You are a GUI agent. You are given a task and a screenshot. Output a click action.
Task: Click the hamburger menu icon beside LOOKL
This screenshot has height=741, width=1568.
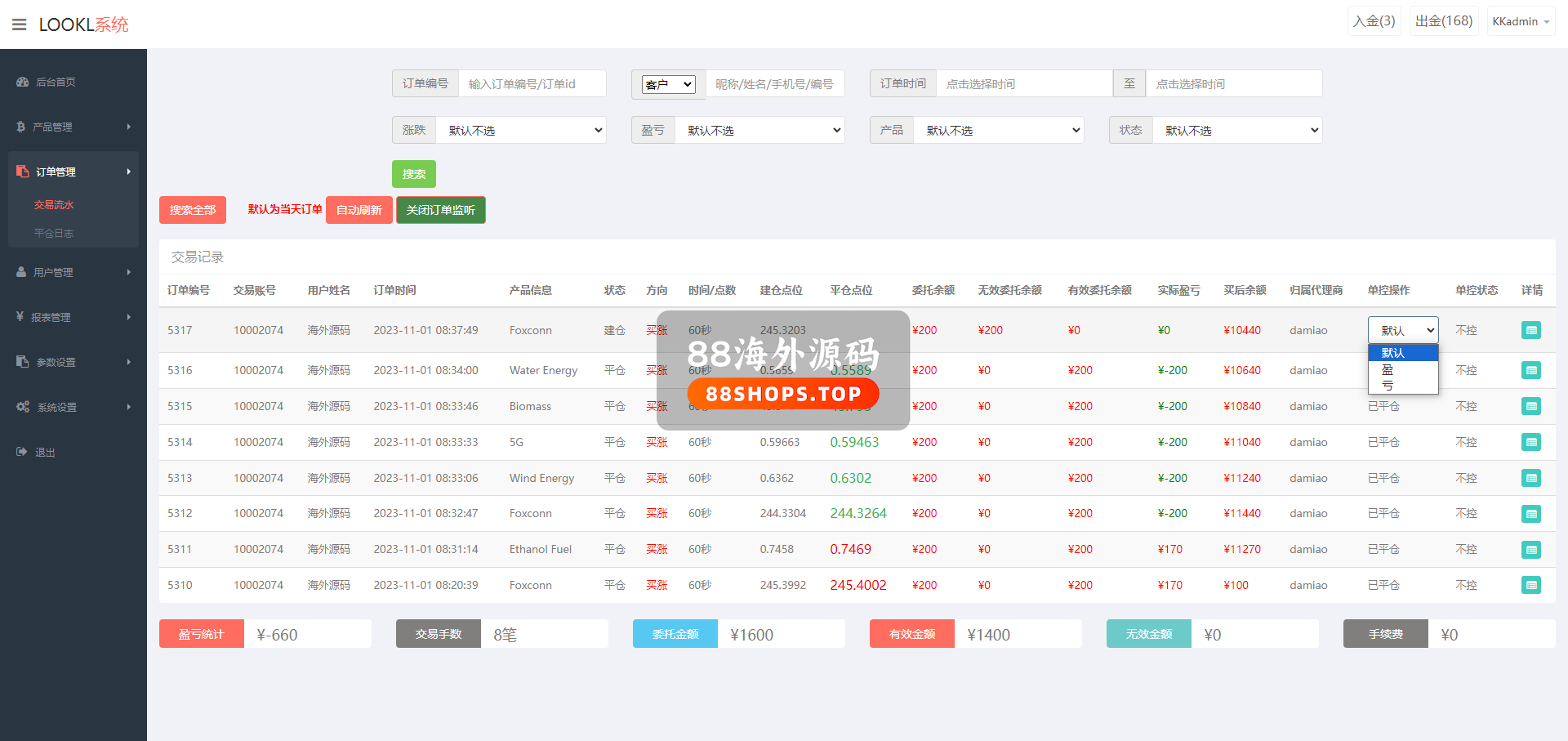point(20,25)
